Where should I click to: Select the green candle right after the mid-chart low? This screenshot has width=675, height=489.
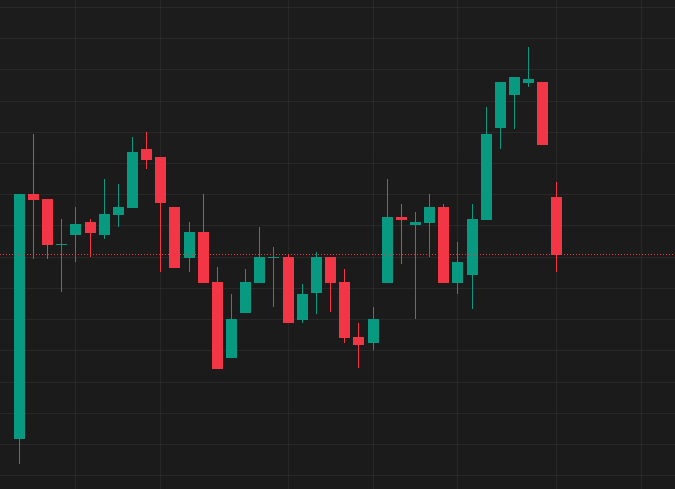coord(231,338)
